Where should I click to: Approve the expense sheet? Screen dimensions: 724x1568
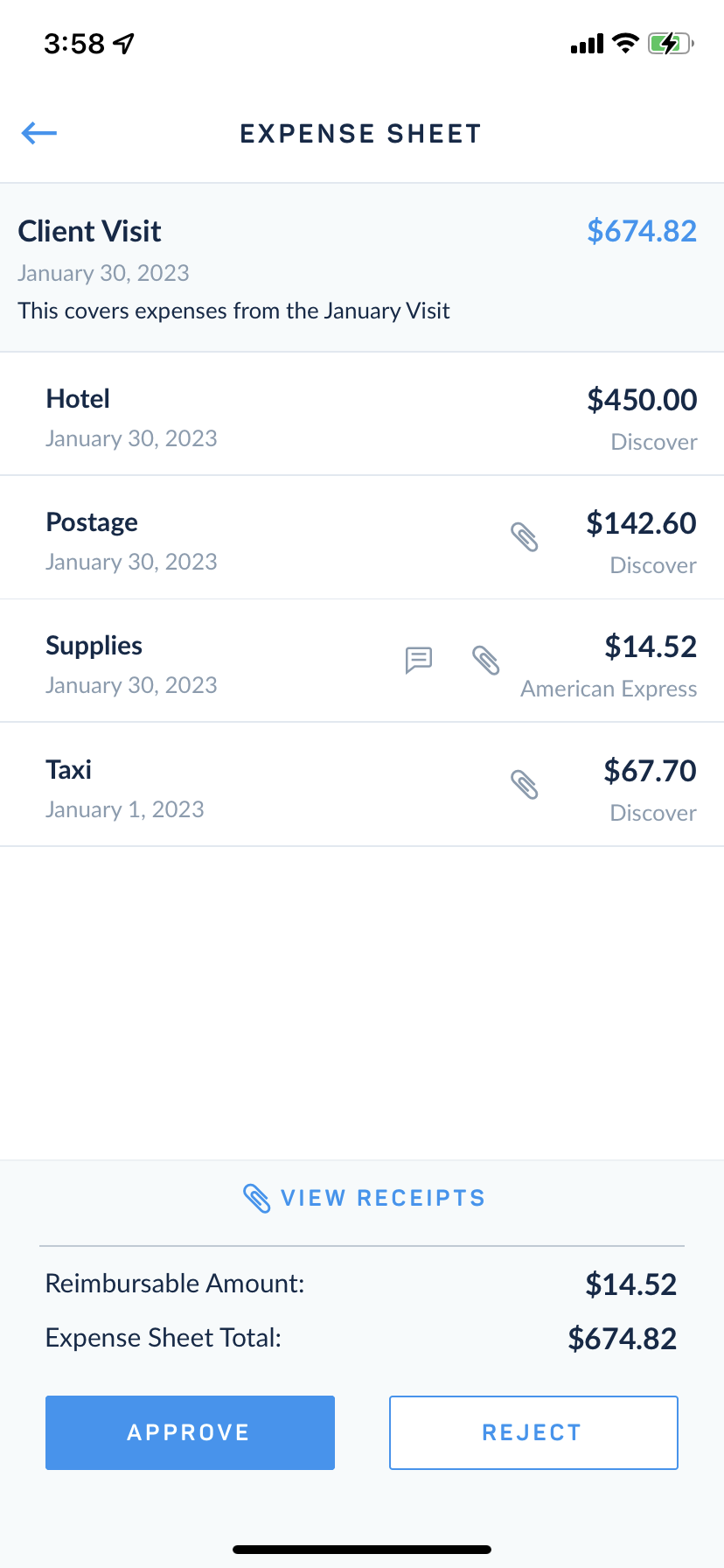(x=190, y=1432)
